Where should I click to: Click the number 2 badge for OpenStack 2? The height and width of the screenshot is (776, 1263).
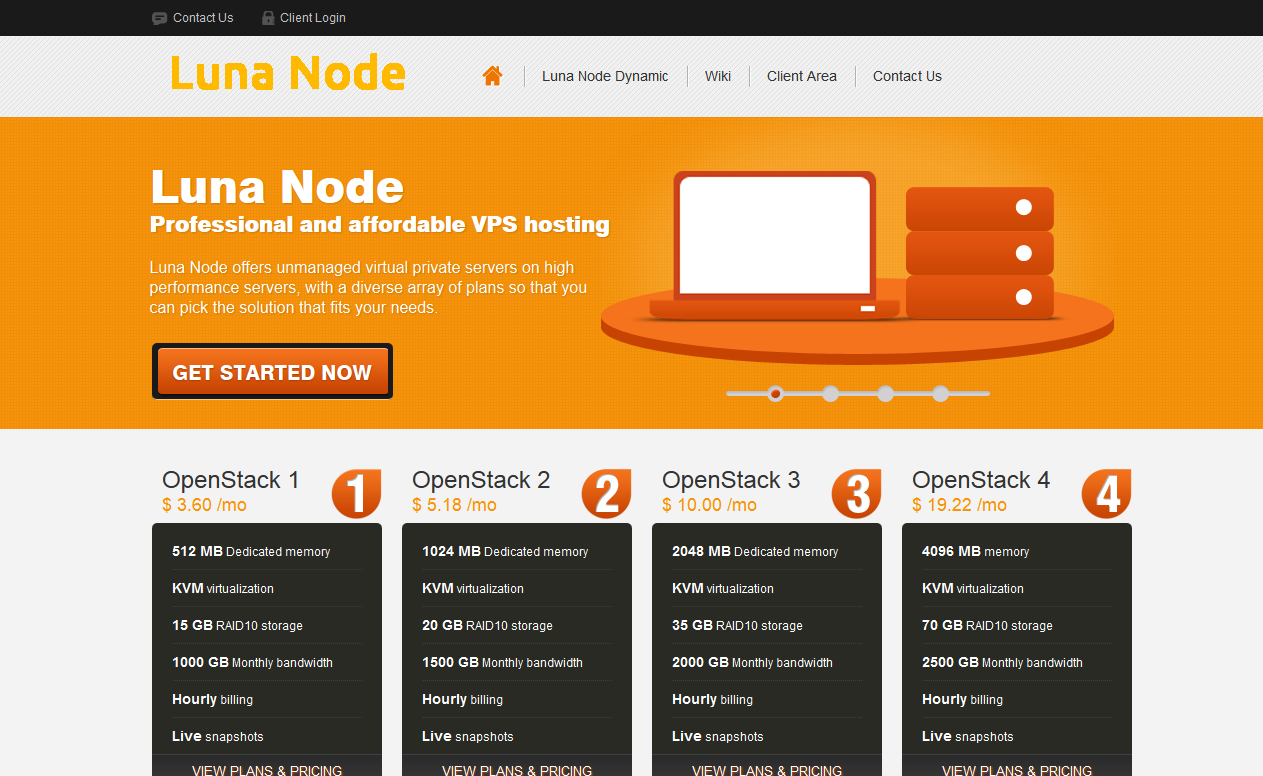coord(607,494)
